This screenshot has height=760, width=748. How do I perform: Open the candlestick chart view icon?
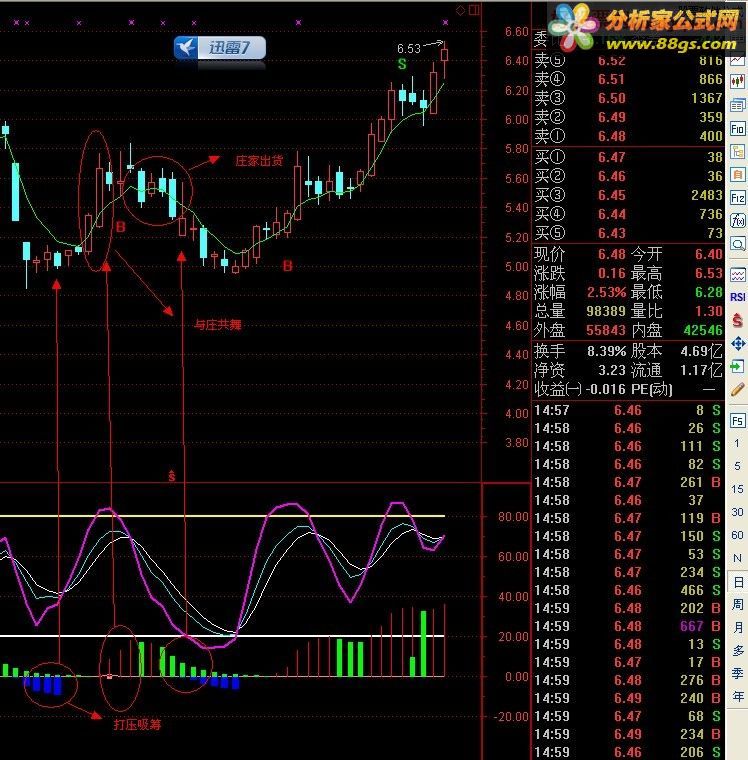tap(737, 81)
